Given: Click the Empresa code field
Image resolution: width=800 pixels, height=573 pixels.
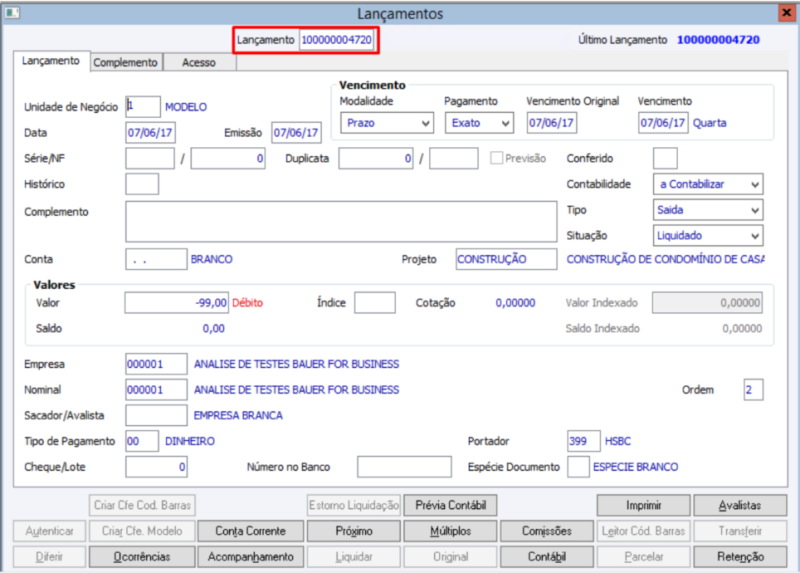Looking at the screenshot, I should (x=156, y=364).
